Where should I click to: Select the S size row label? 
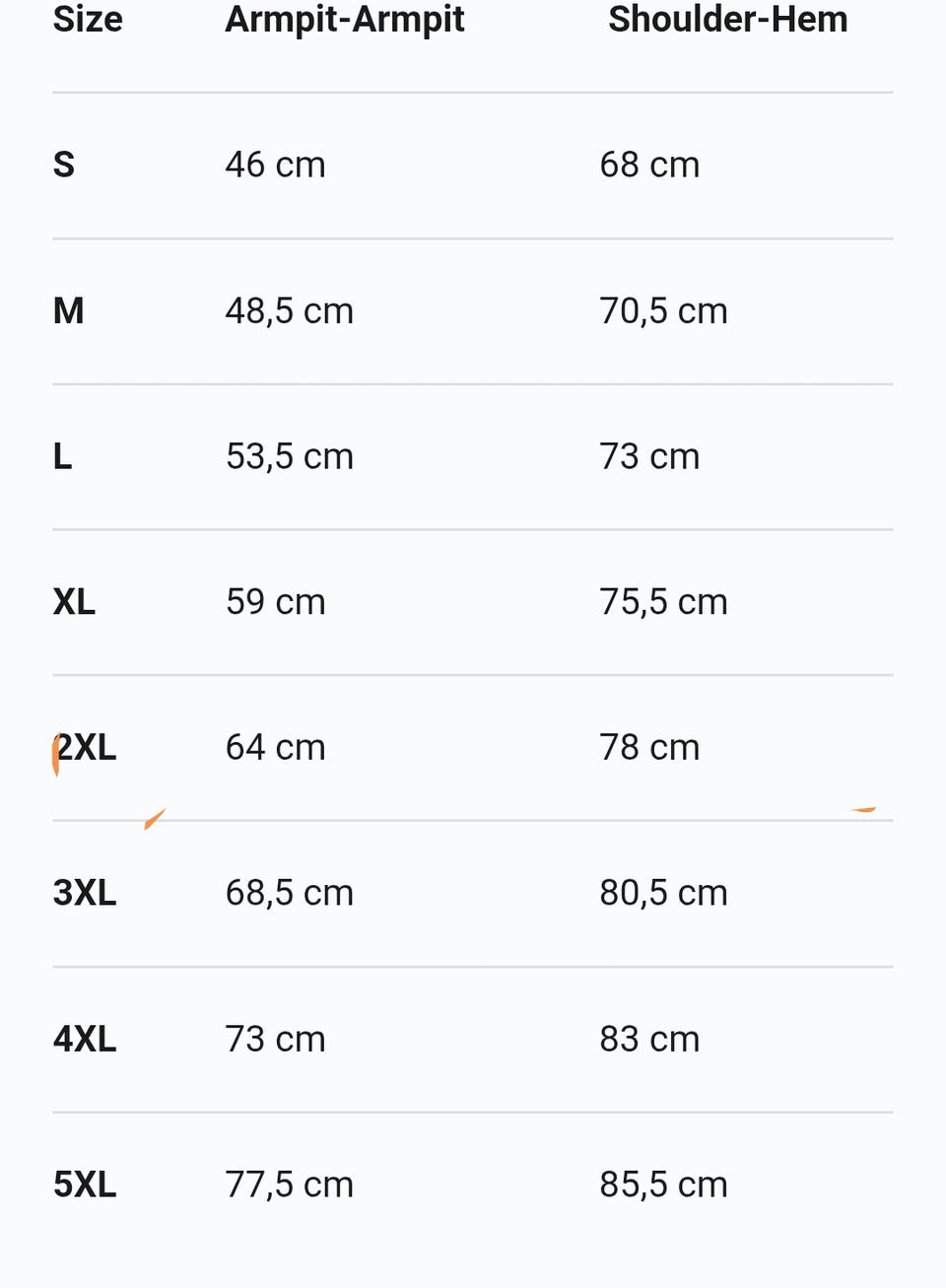coord(64,165)
